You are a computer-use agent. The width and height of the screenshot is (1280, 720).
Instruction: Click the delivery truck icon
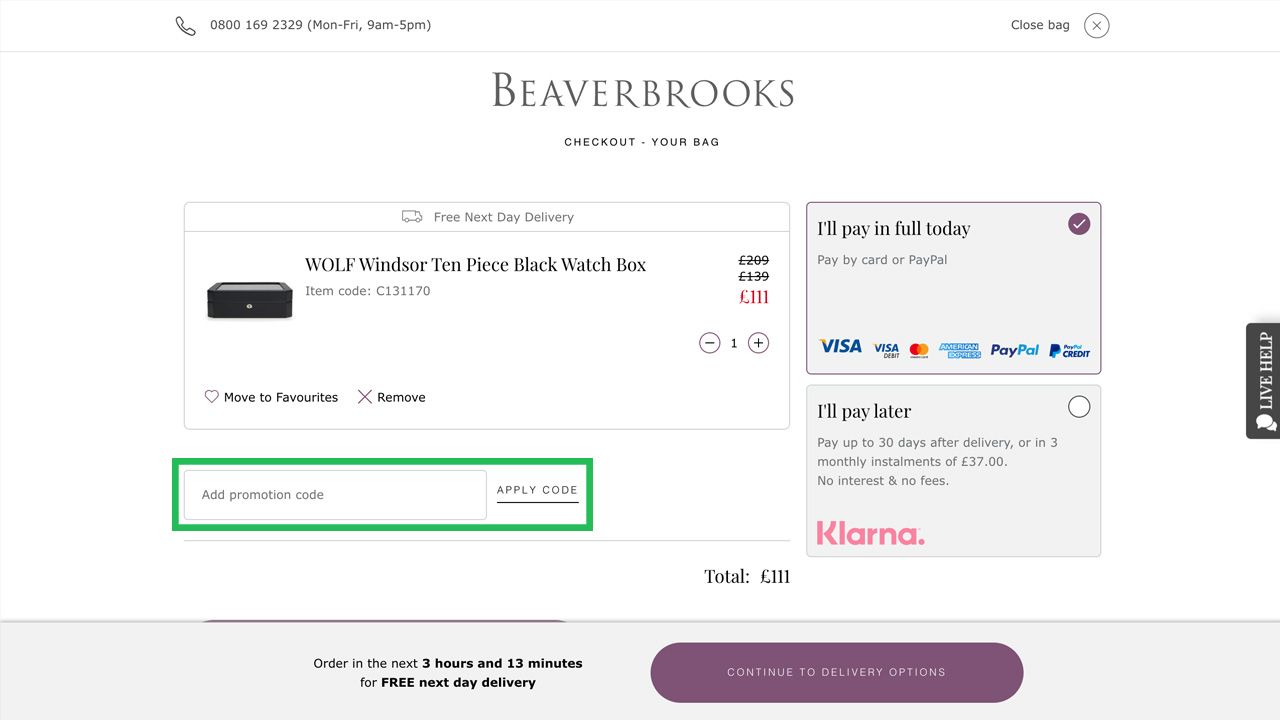click(412, 217)
